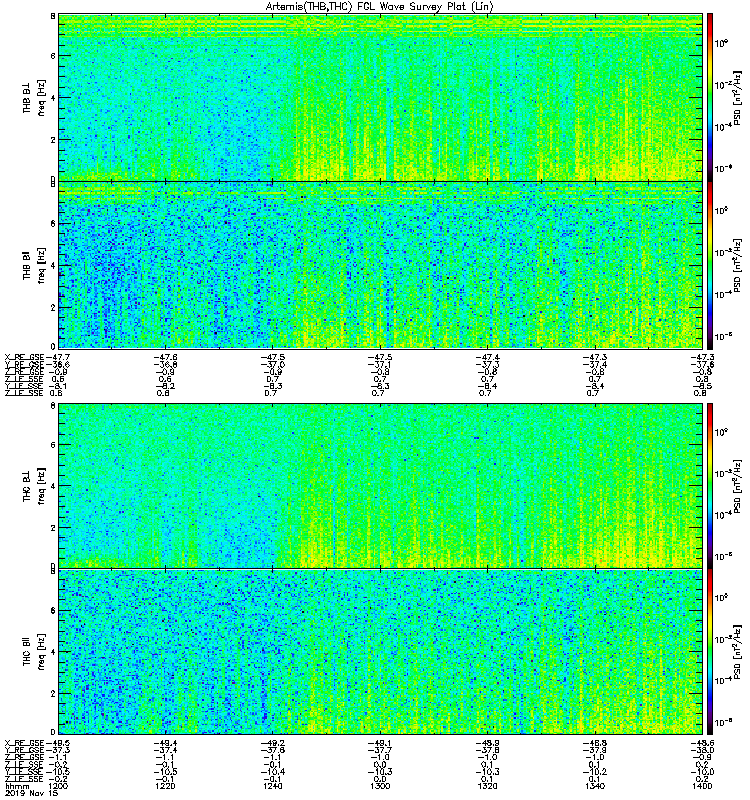The width and height of the screenshot is (750, 800).
Task: Click the 1200 time tick label
Action: pyautogui.click(x=57, y=786)
